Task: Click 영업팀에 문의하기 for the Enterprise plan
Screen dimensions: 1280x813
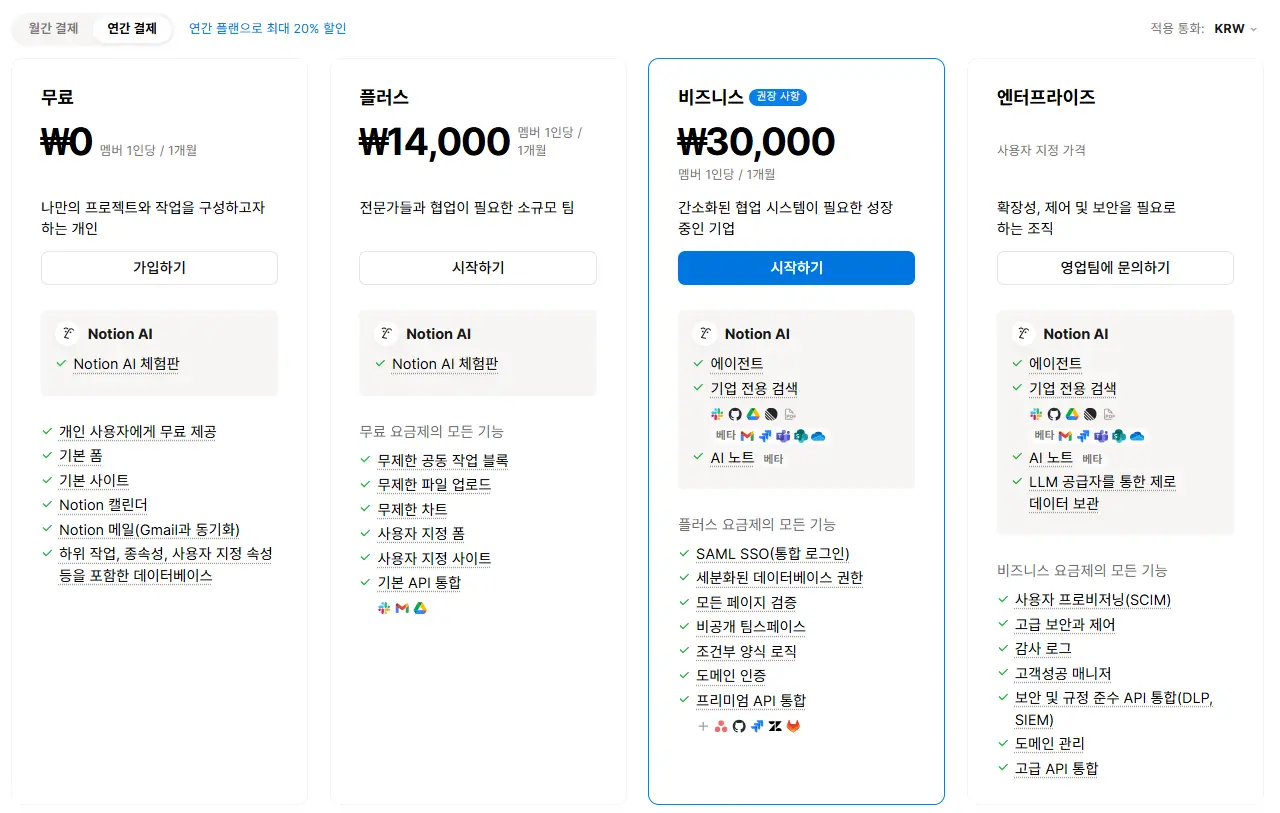Action: point(1115,268)
